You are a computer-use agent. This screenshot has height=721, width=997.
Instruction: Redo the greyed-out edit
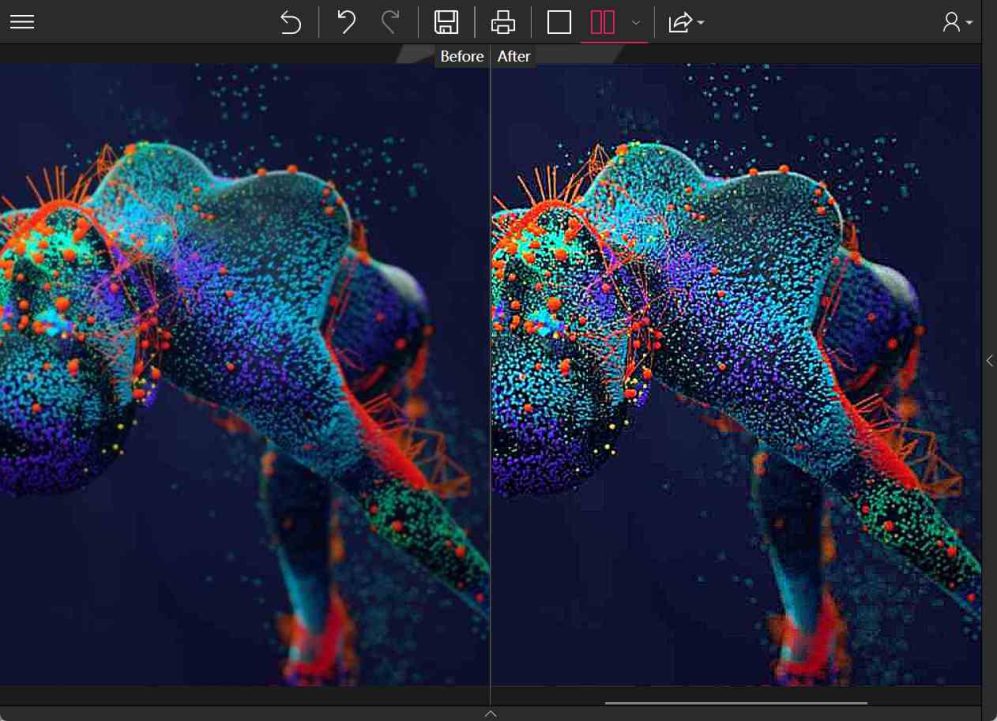click(x=390, y=22)
